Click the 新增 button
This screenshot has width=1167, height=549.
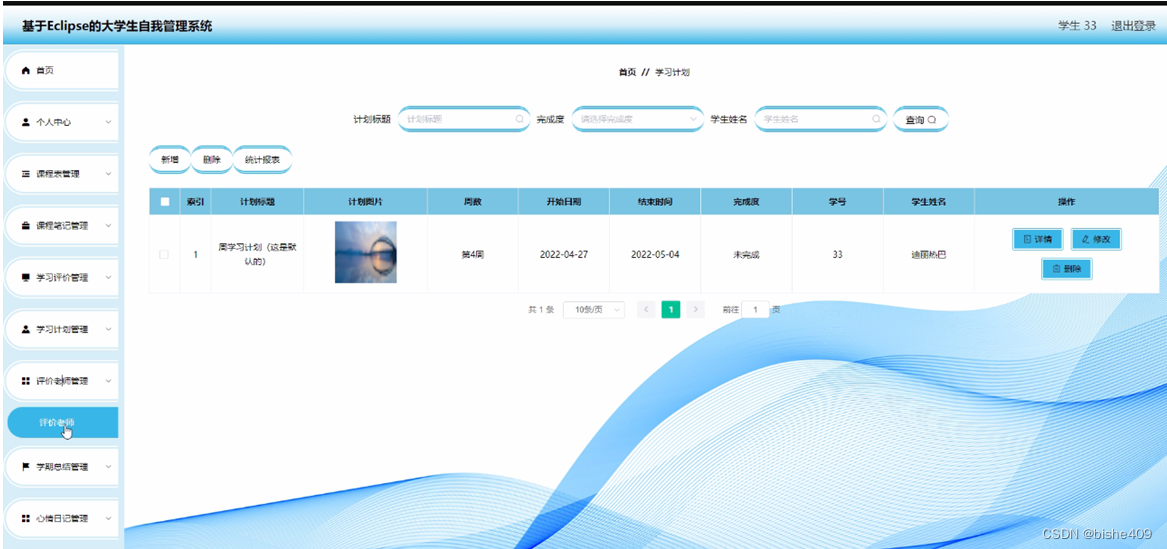[170, 159]
